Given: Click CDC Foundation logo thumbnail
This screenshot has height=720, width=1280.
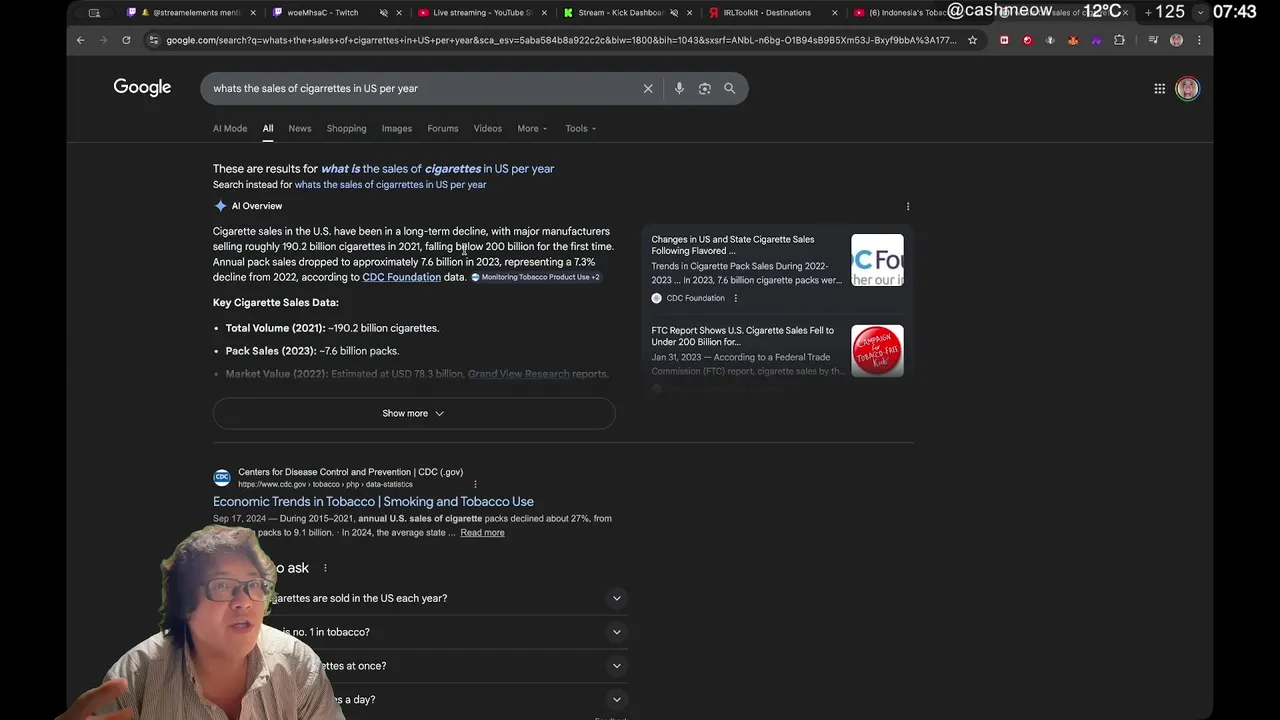Looking at the screenshot, I should click(x=877, y=260).
